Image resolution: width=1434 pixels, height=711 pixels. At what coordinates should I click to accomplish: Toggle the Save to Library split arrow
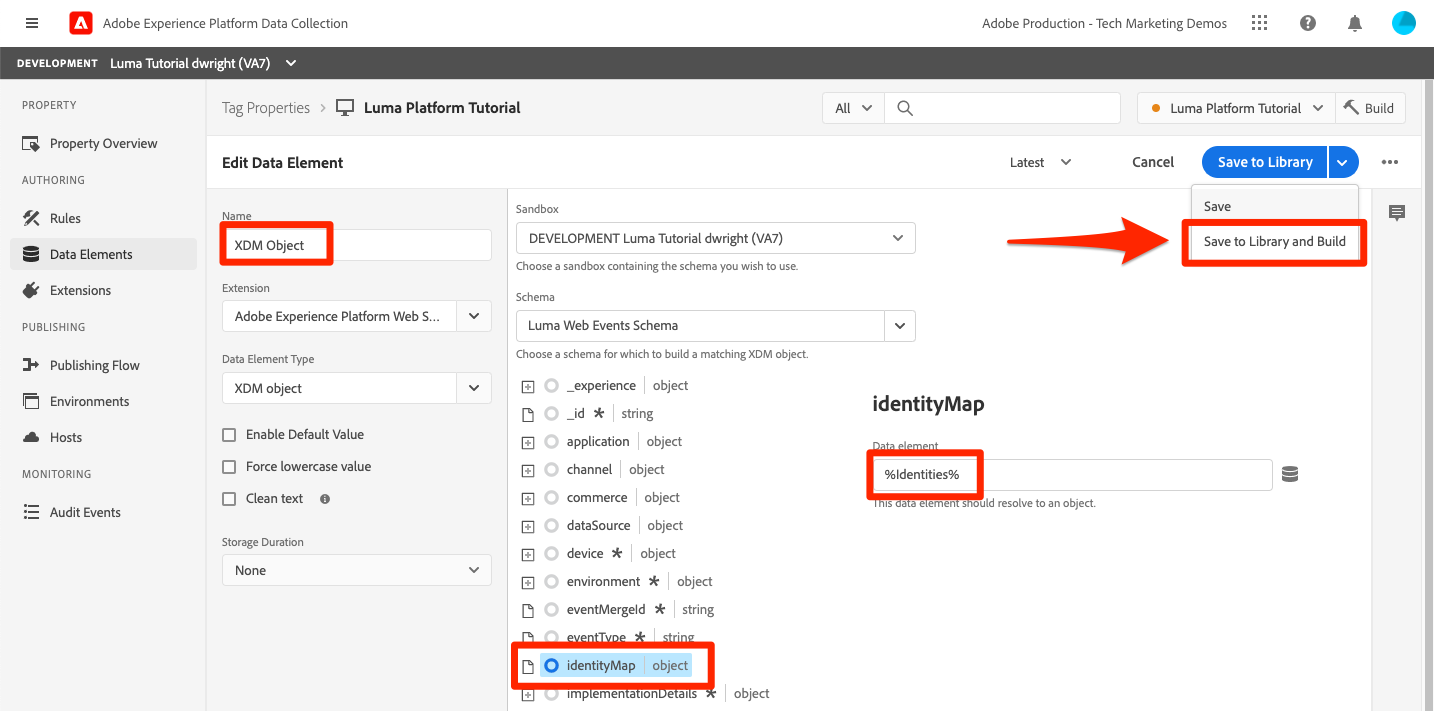(x=1344, y=162)
